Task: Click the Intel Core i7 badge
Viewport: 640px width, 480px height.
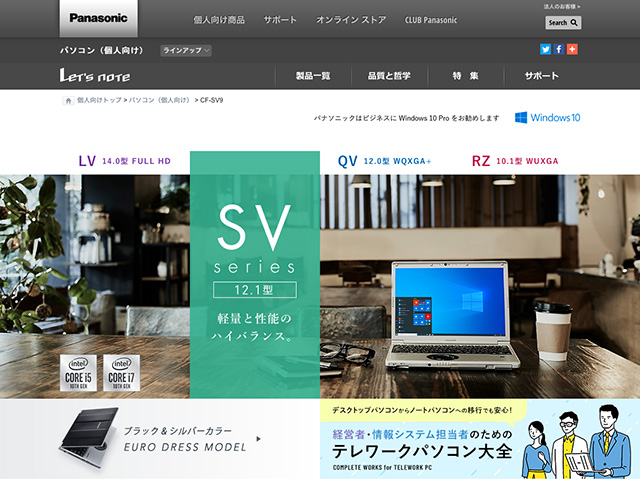Action: tap(121, 373)
